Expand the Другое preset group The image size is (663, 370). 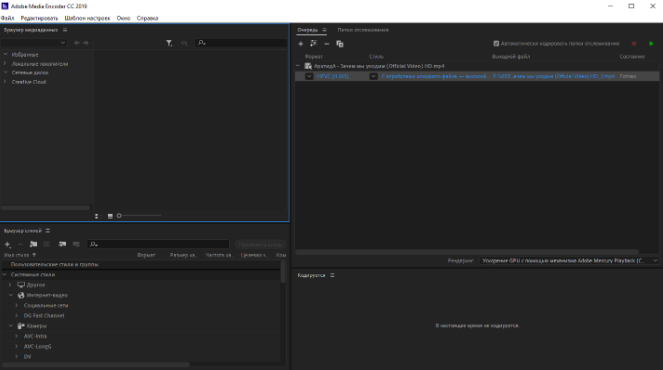[x=11, y=285]
